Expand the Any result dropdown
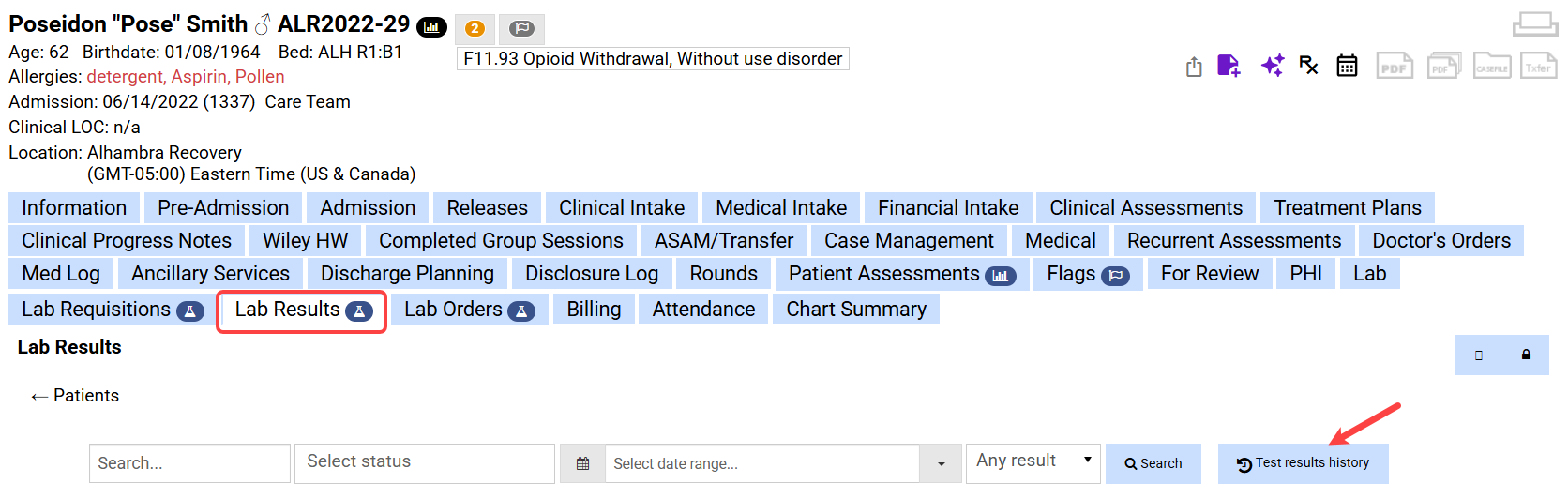This screenshot has height=499, width=1568. [x=1032, y=461]
